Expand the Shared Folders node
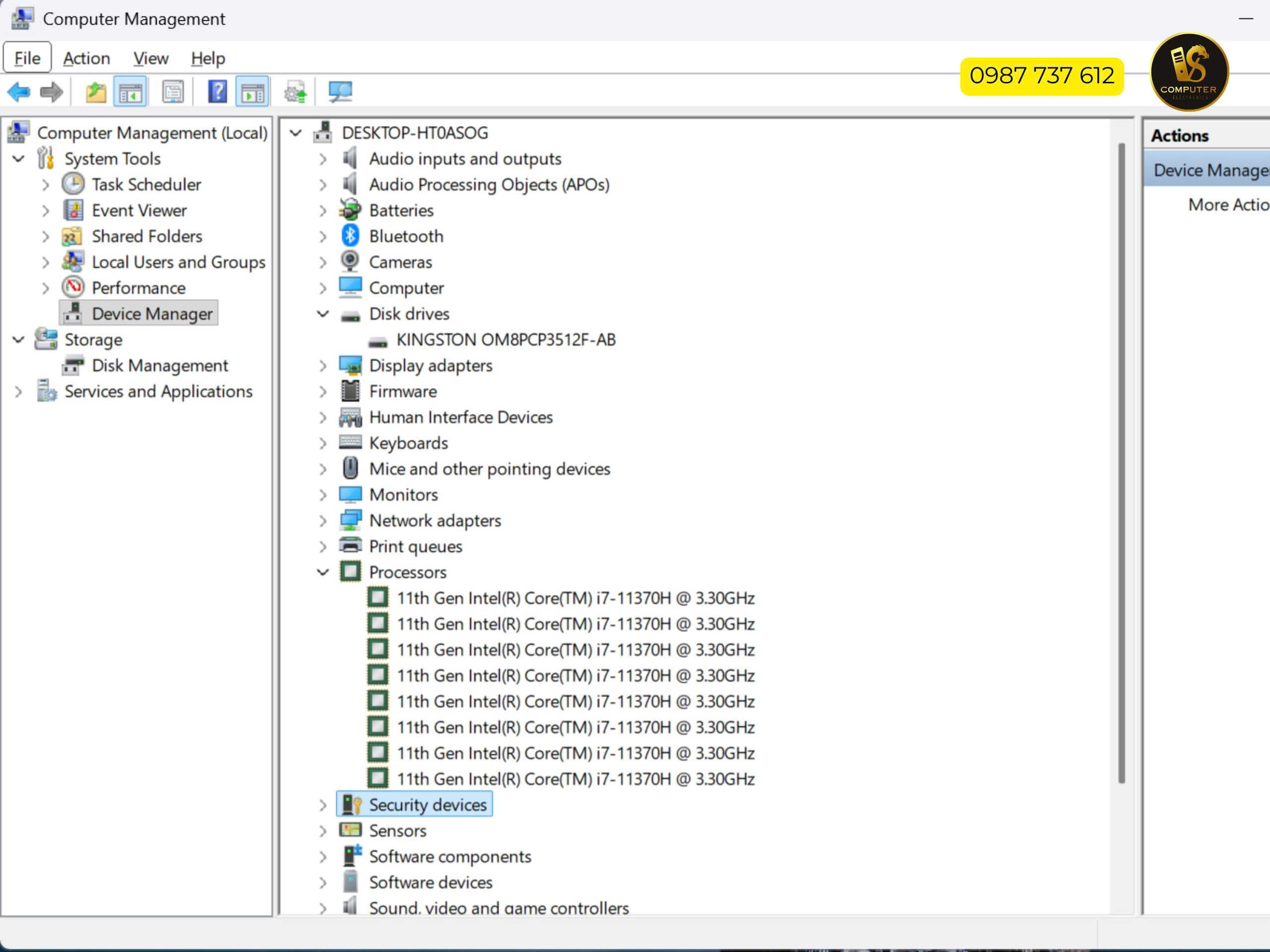The height and width of the screenshot is (952, 1270). point(46,237)
